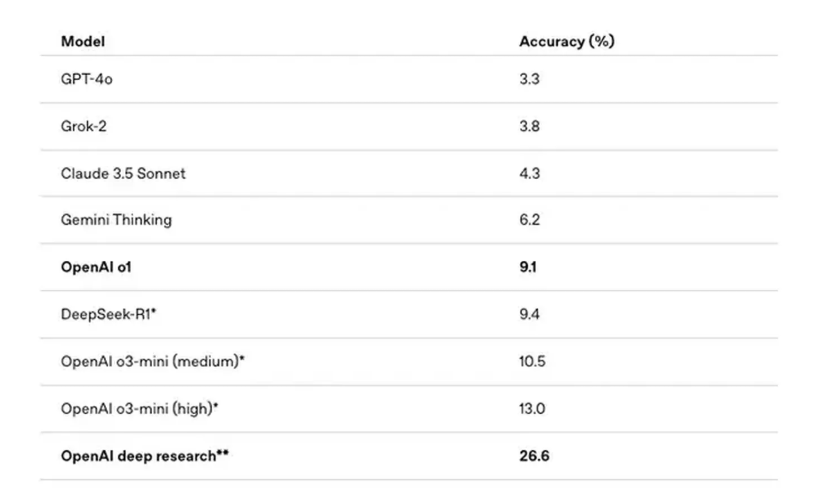The height and width of the screenshot is (491, 826).
Task: Select the OpenAI o3-mini (high)* label
Action: [140, 409]
